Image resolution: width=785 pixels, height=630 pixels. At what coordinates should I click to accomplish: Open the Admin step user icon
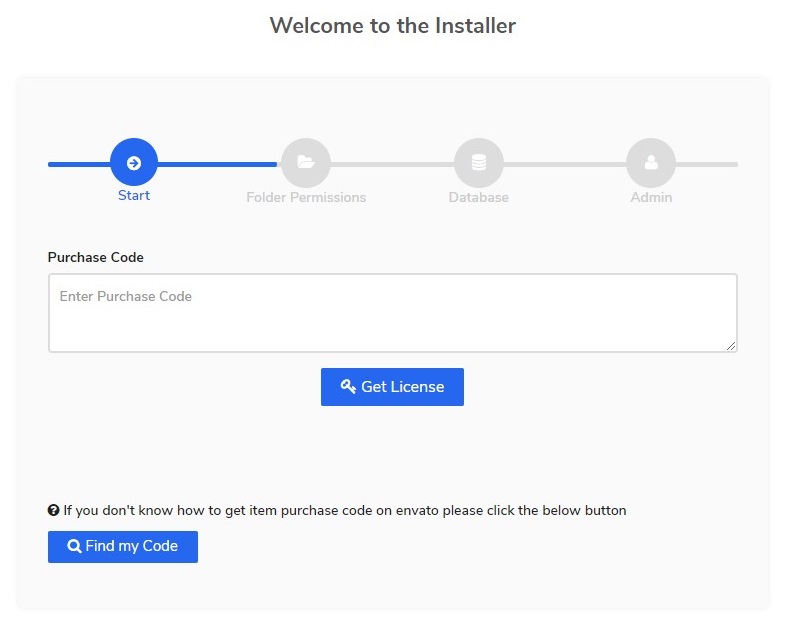651,163
